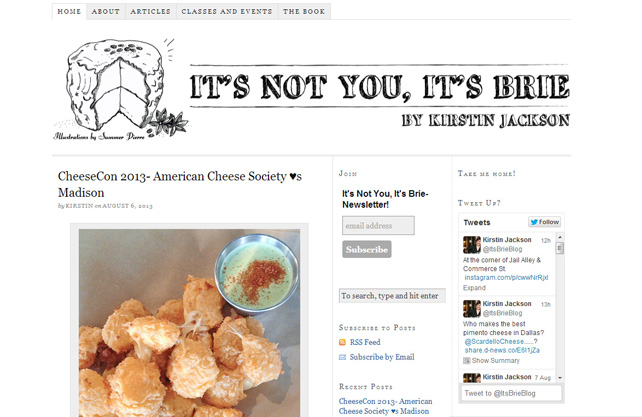This screenshot has width=642, height=417.
Task: Open the About menu tab
Action: coord(106,11)
